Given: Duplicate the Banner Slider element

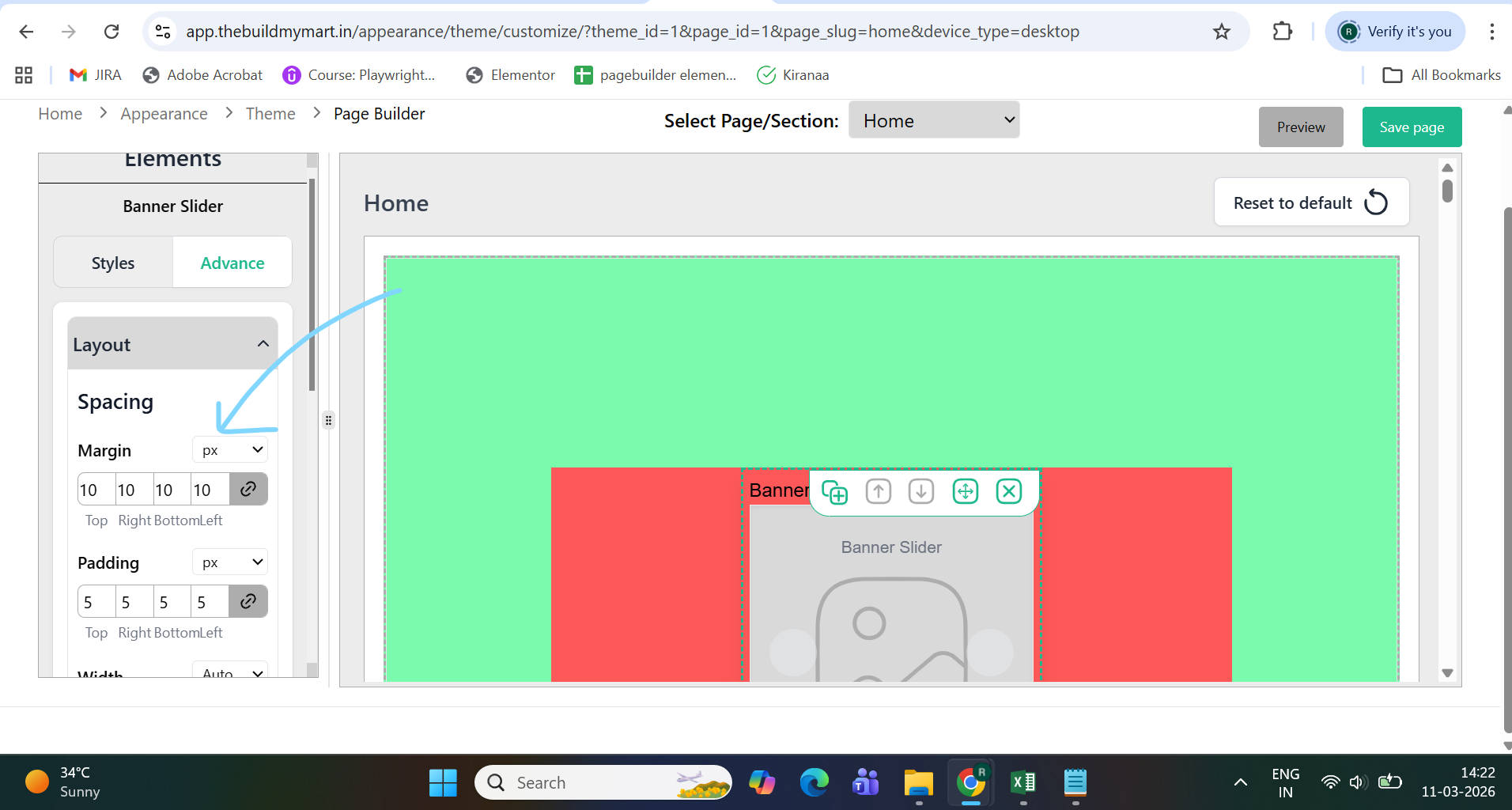Looking at the screenshot, I should click(834, 492).
